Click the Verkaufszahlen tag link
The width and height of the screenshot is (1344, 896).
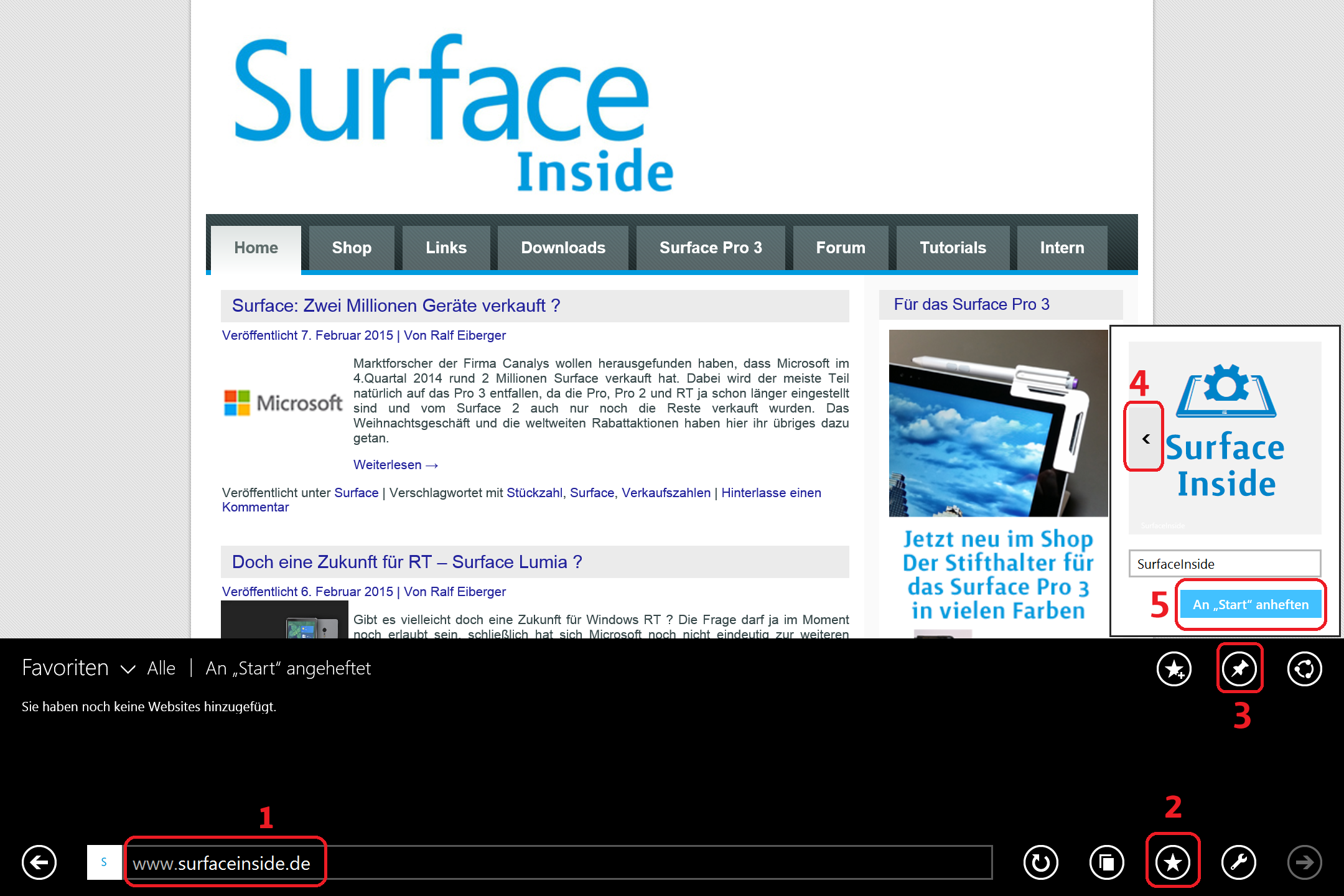[x=666, y=493]
